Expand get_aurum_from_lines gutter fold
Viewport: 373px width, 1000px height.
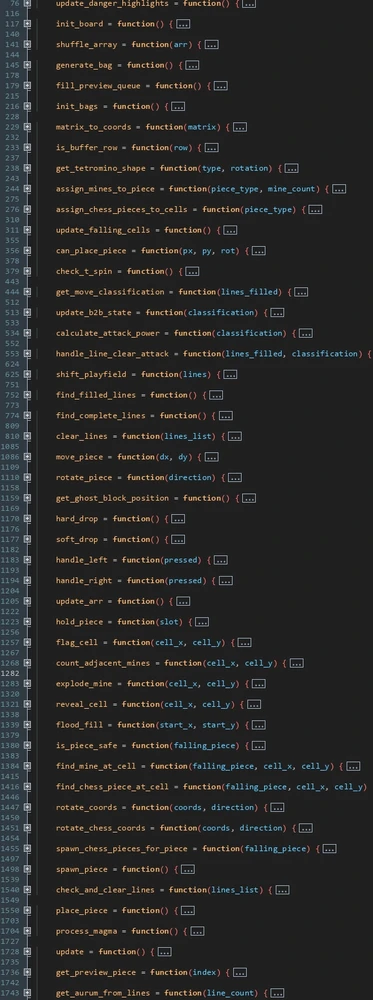point(27,993)
